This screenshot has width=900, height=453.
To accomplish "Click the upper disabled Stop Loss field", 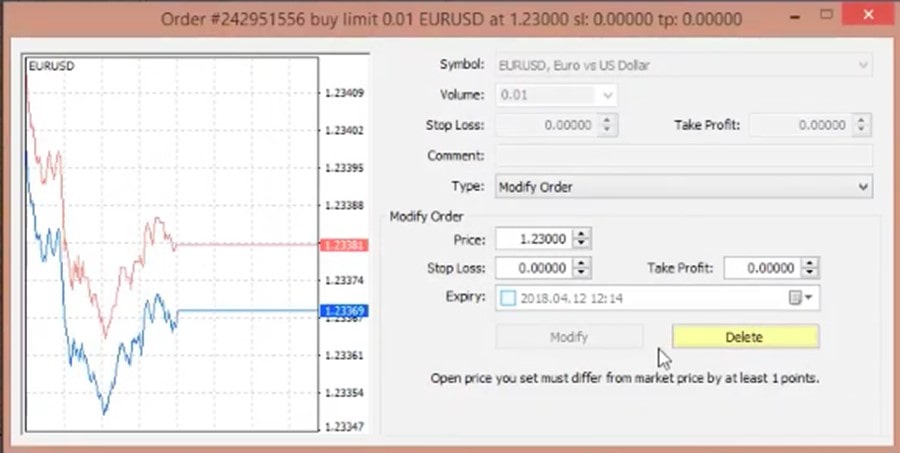I will click(546, 125).
